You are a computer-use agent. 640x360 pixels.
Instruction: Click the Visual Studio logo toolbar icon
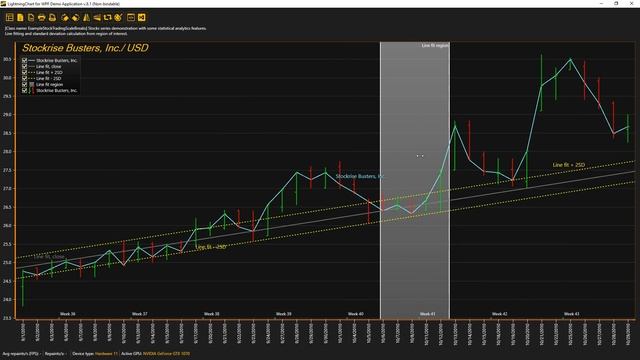pos(142,18)
